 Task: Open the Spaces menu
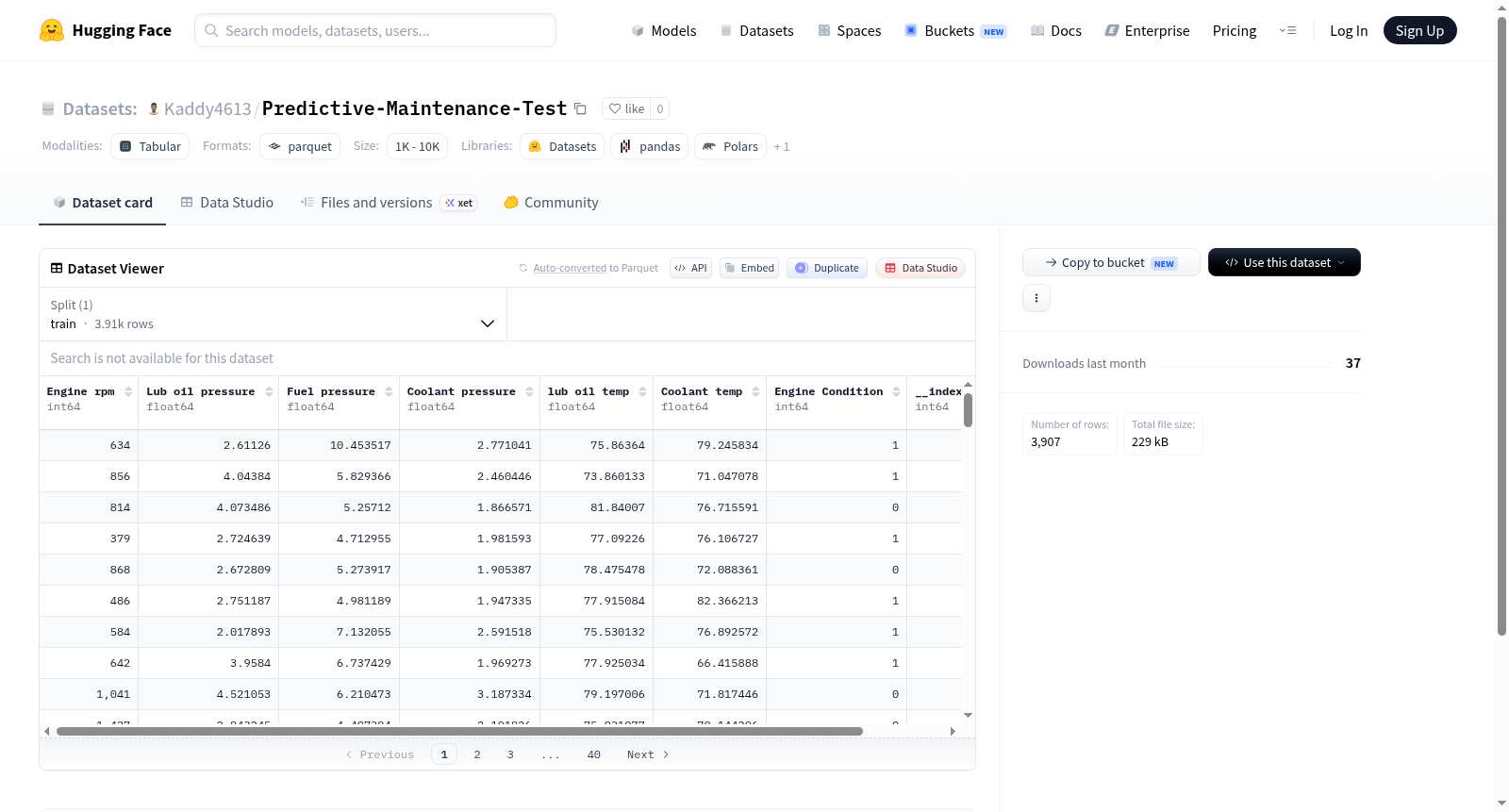tap(850, 30)
